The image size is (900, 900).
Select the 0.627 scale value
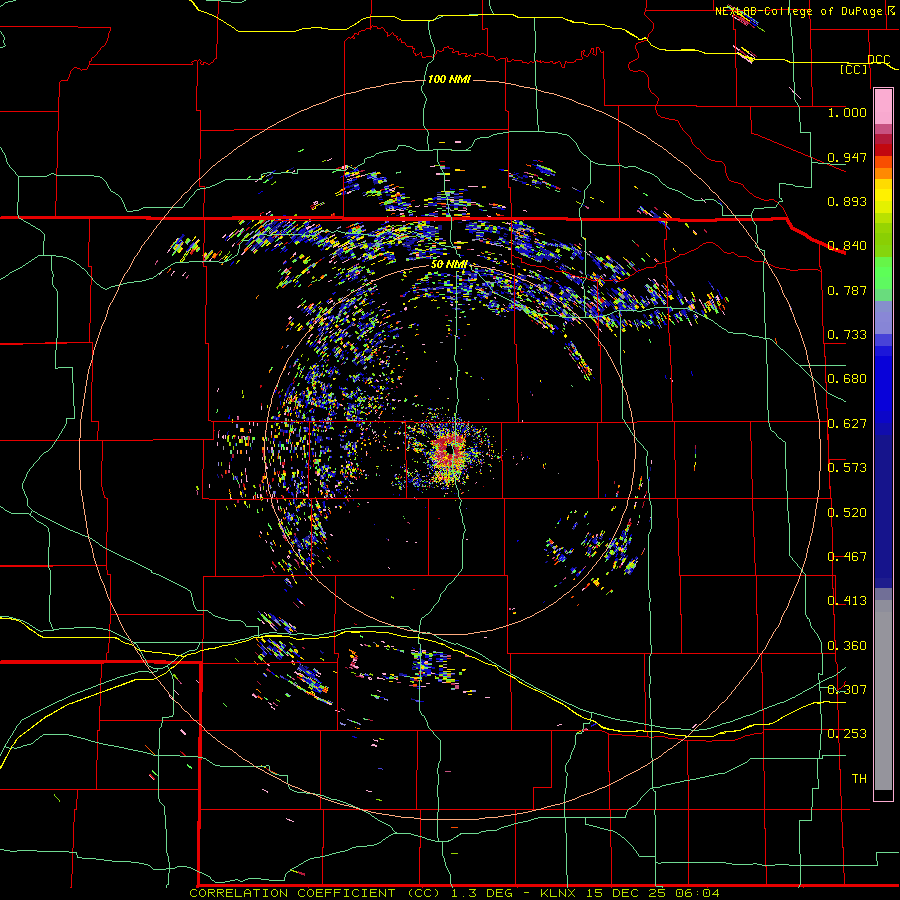click(x=847, y=424)
